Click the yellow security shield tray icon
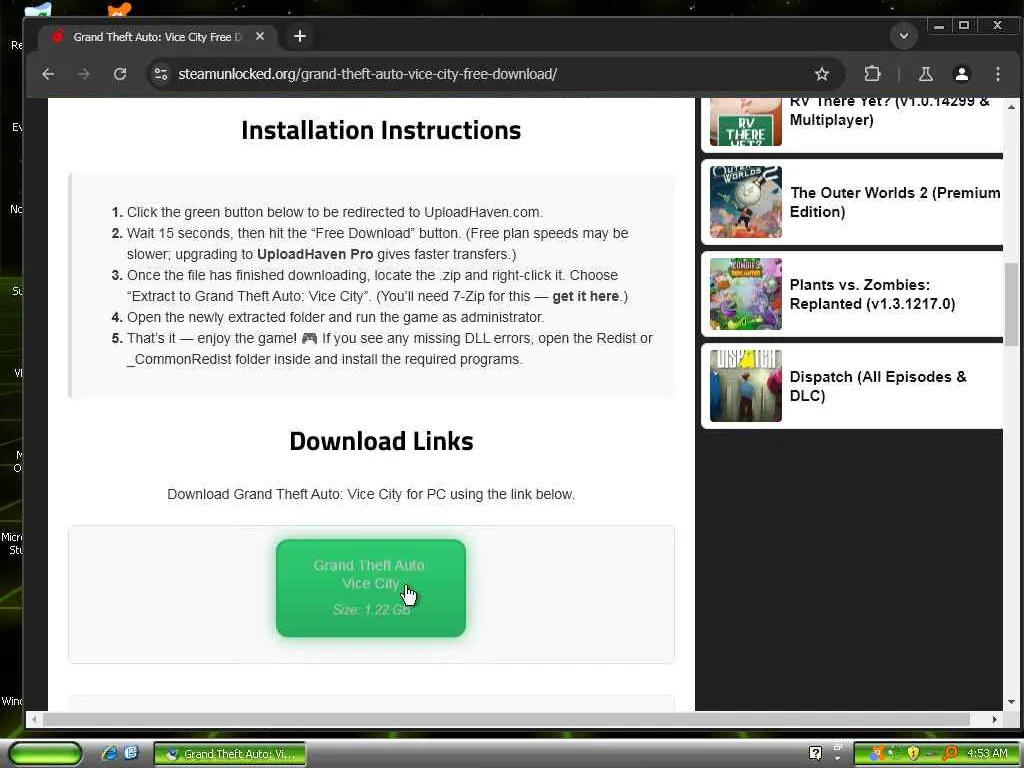 click(x=913, y=754)
